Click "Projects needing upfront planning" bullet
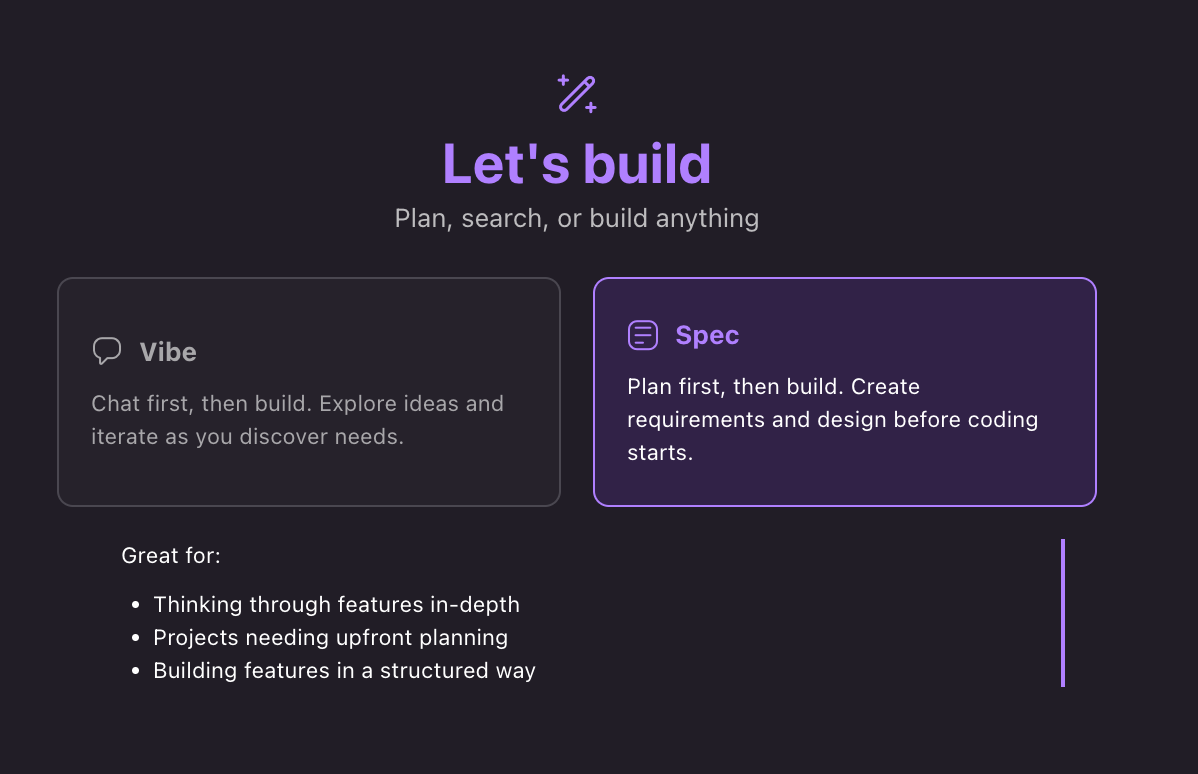Viewport: 1198px width, 774px height. [x=330, y=637]
